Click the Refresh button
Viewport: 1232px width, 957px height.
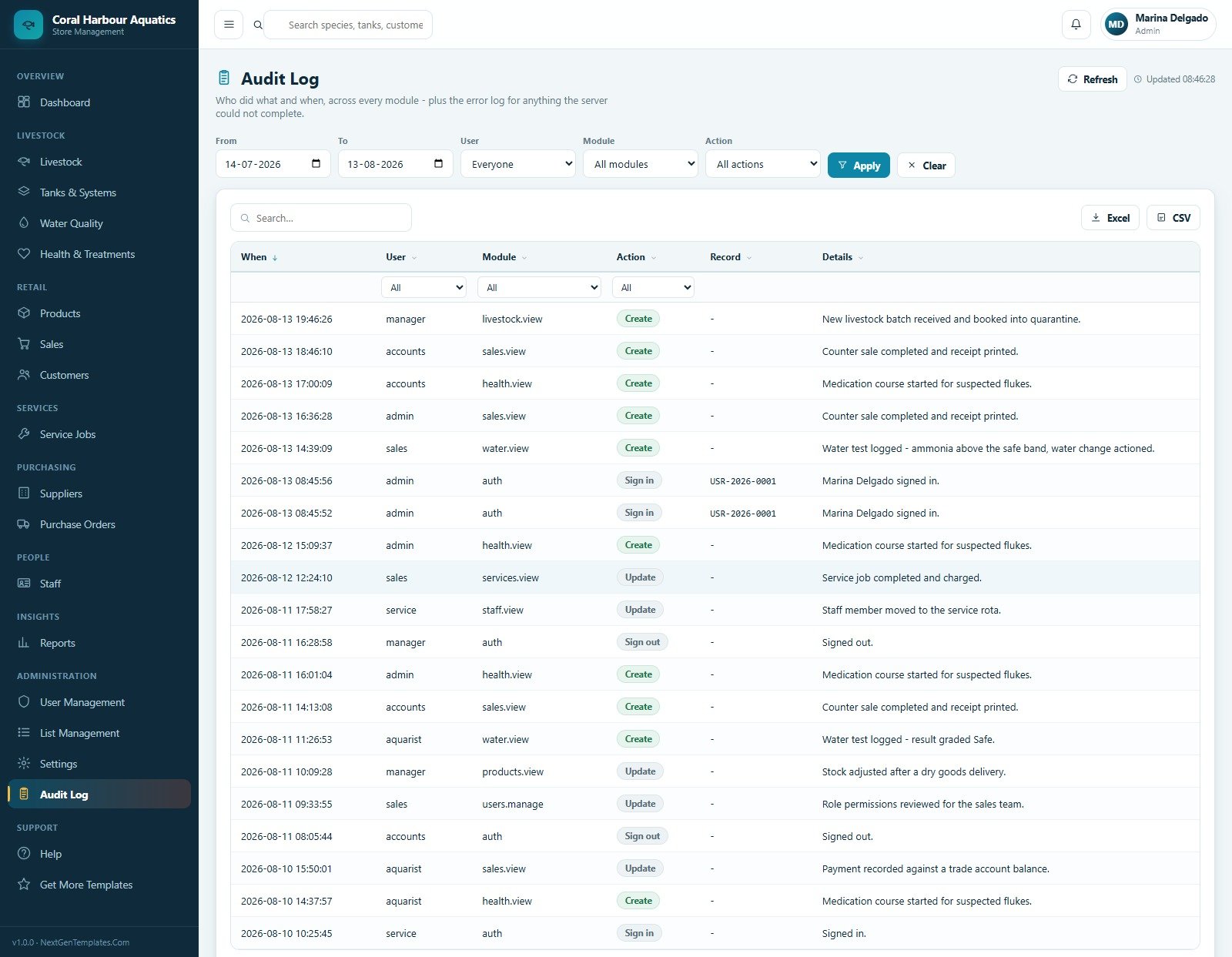1093,79
